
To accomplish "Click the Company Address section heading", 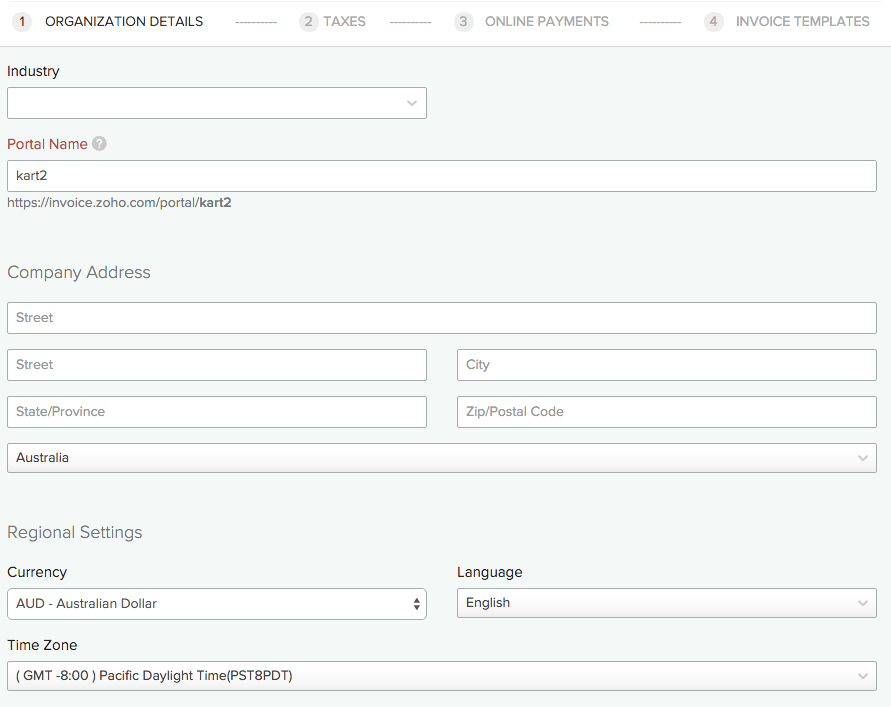I will pyautogui.click(x=79, y=272).
